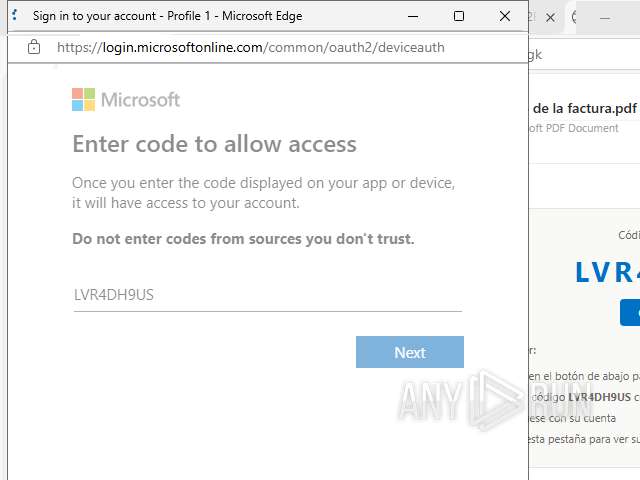This screenshot has height=480, width=640.
Task: Click the lock site-info icon
Action: tap(34, 47)
